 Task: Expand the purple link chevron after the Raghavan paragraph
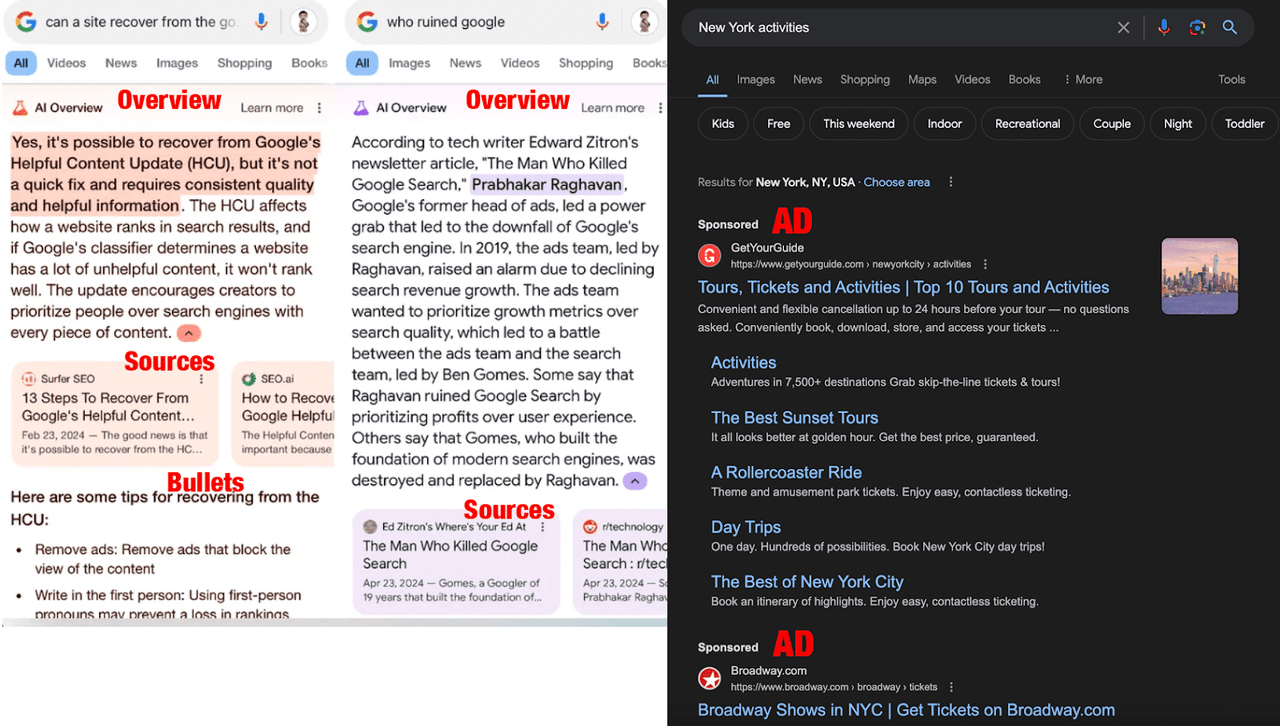[635, 481]
